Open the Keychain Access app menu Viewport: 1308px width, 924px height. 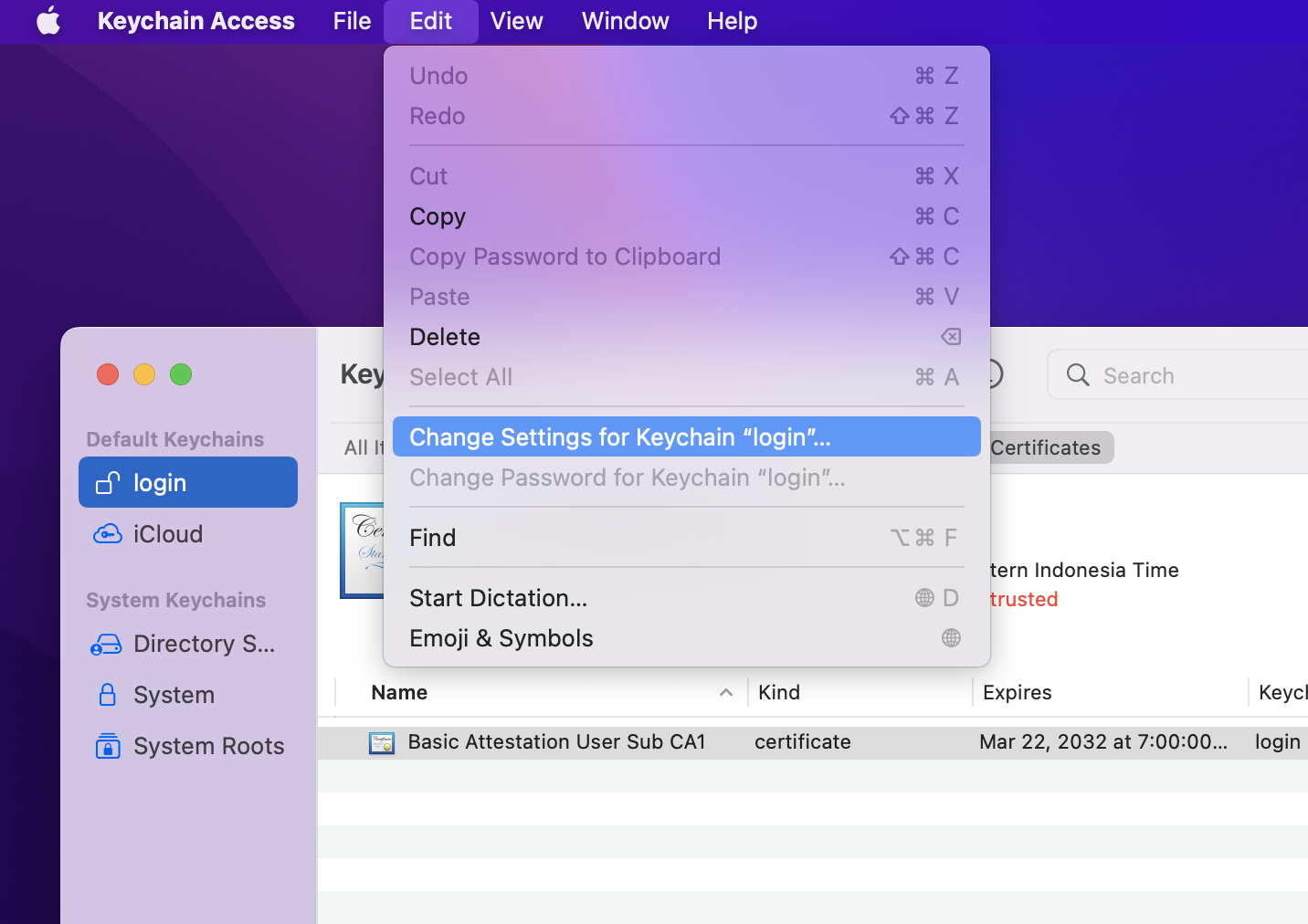coord(195,20)
